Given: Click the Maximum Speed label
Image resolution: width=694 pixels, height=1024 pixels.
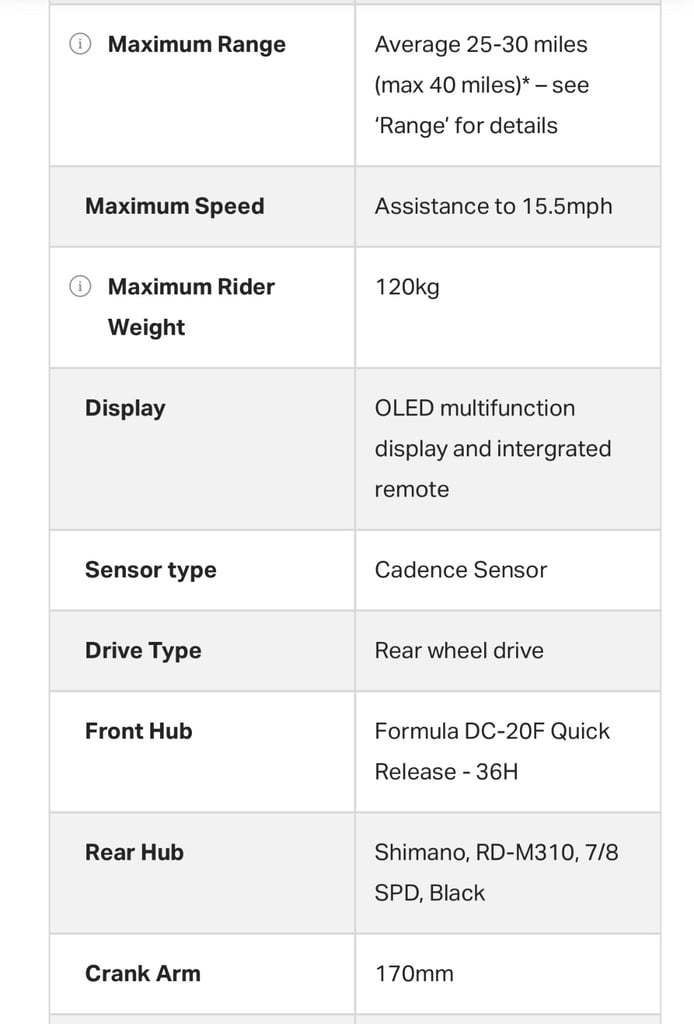Looking at the screenshot, I should (x=175, y=206).
